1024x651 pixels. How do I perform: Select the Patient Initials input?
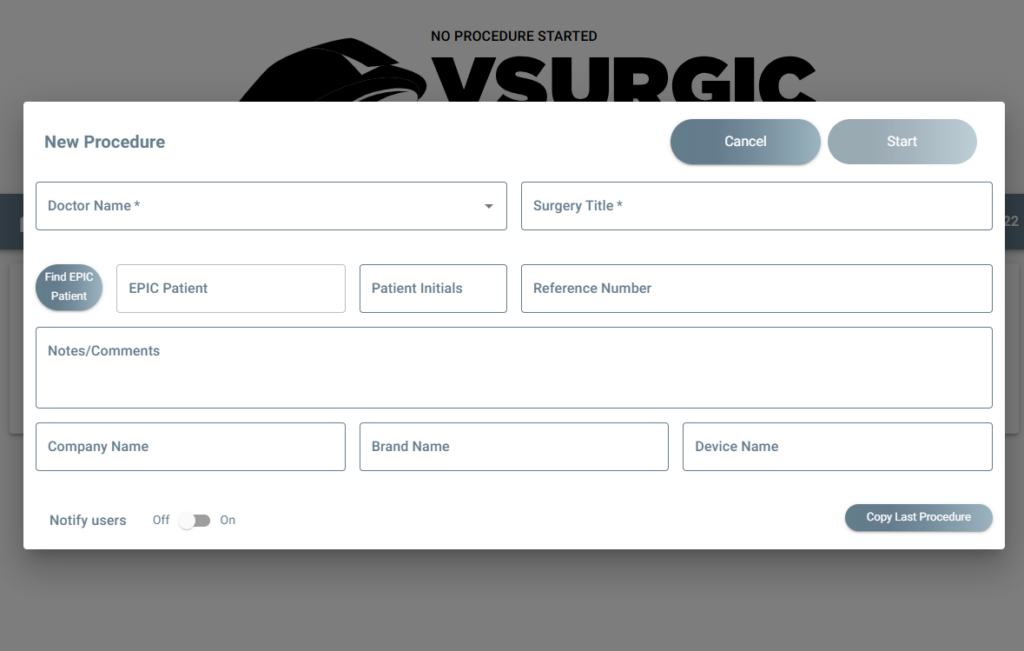(x=433, y=288)
